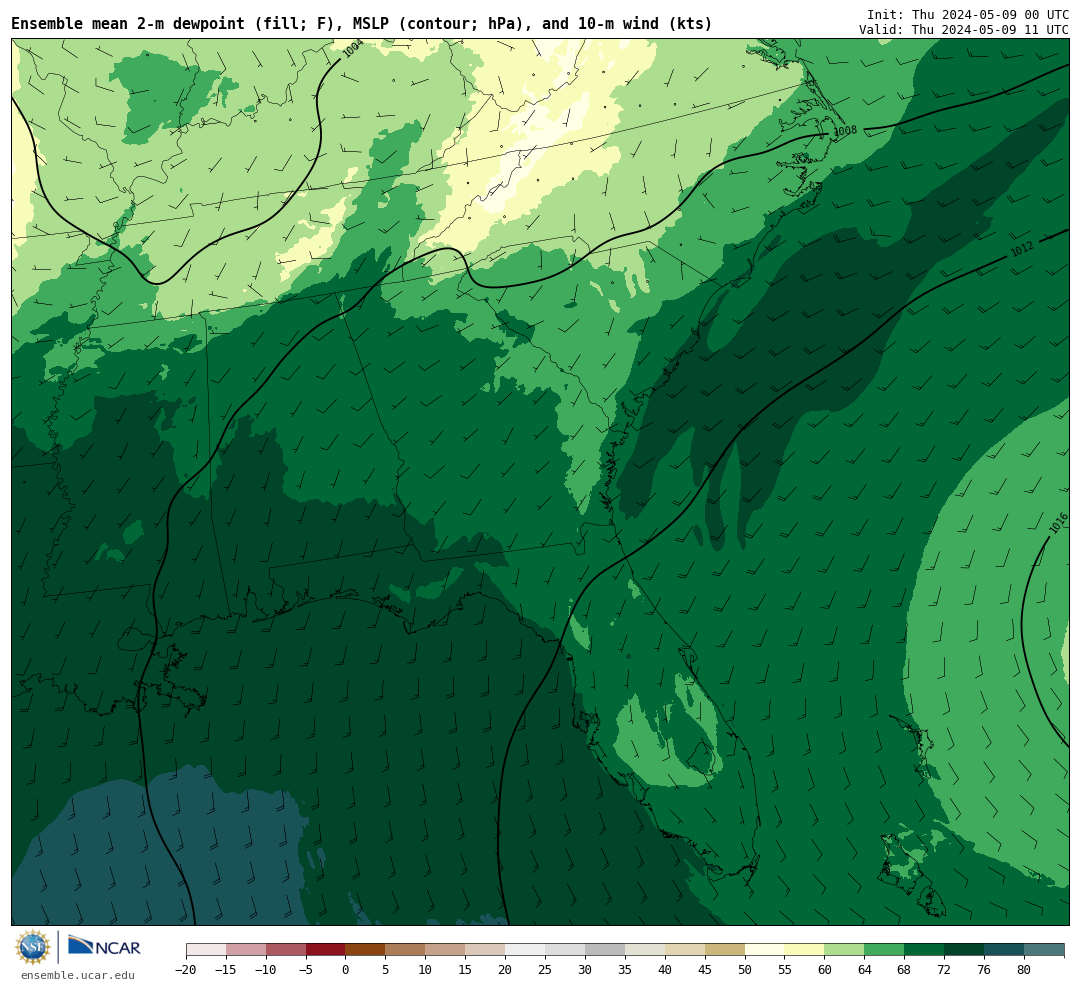Viewport: 1080px width, 988px height.
Task: Click the Init time stamp text
Action: tap(968, 14)
